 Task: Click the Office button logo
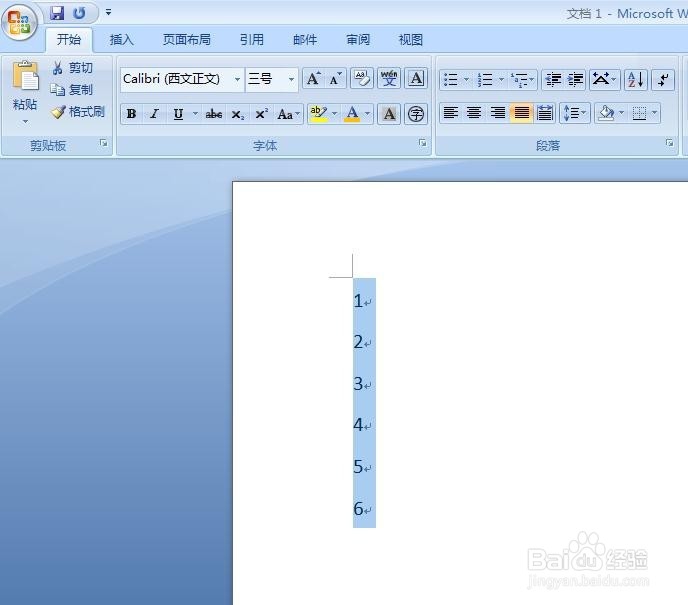point(19,22)
